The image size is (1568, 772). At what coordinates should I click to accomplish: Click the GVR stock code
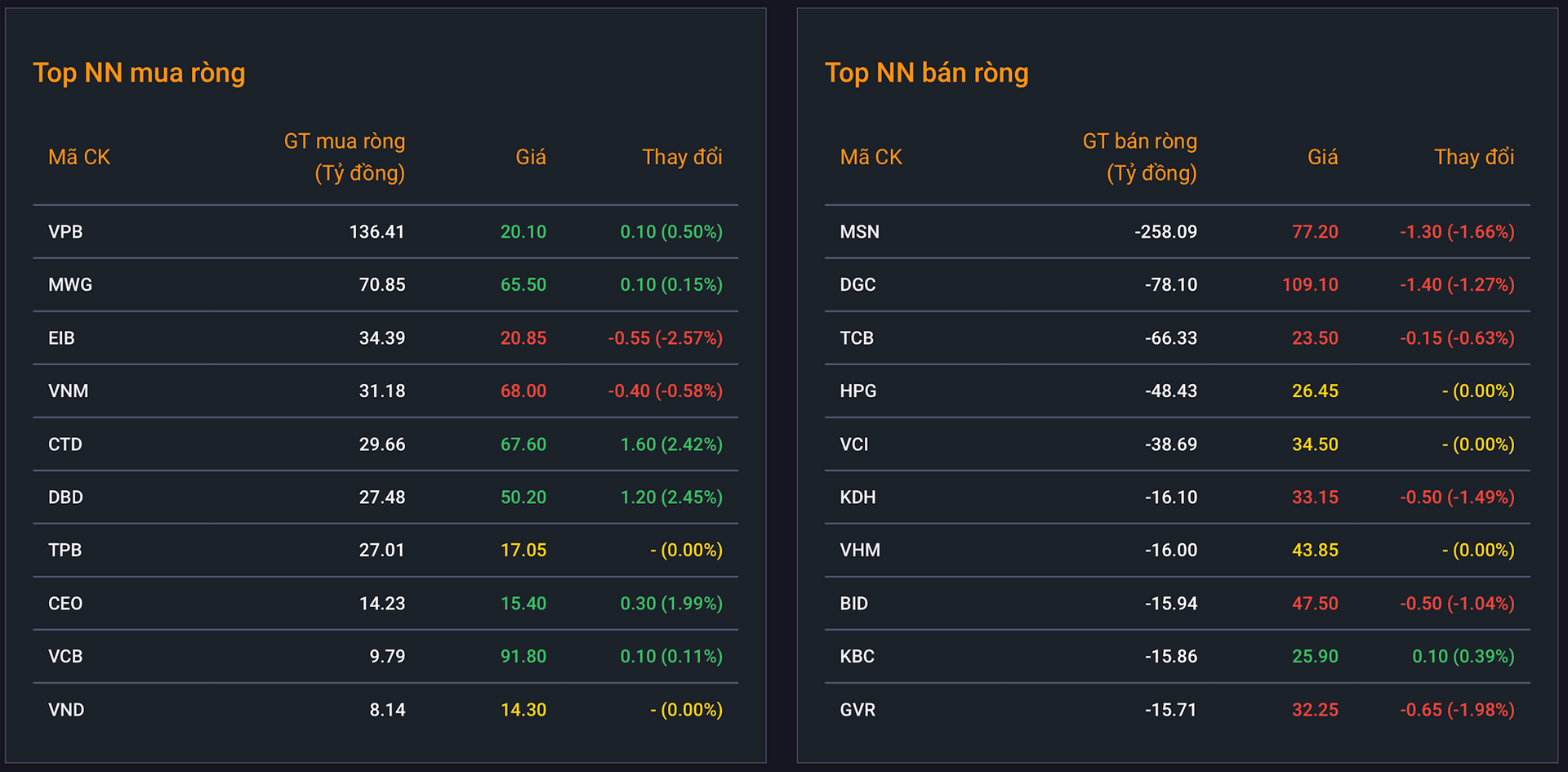point(857,710)
